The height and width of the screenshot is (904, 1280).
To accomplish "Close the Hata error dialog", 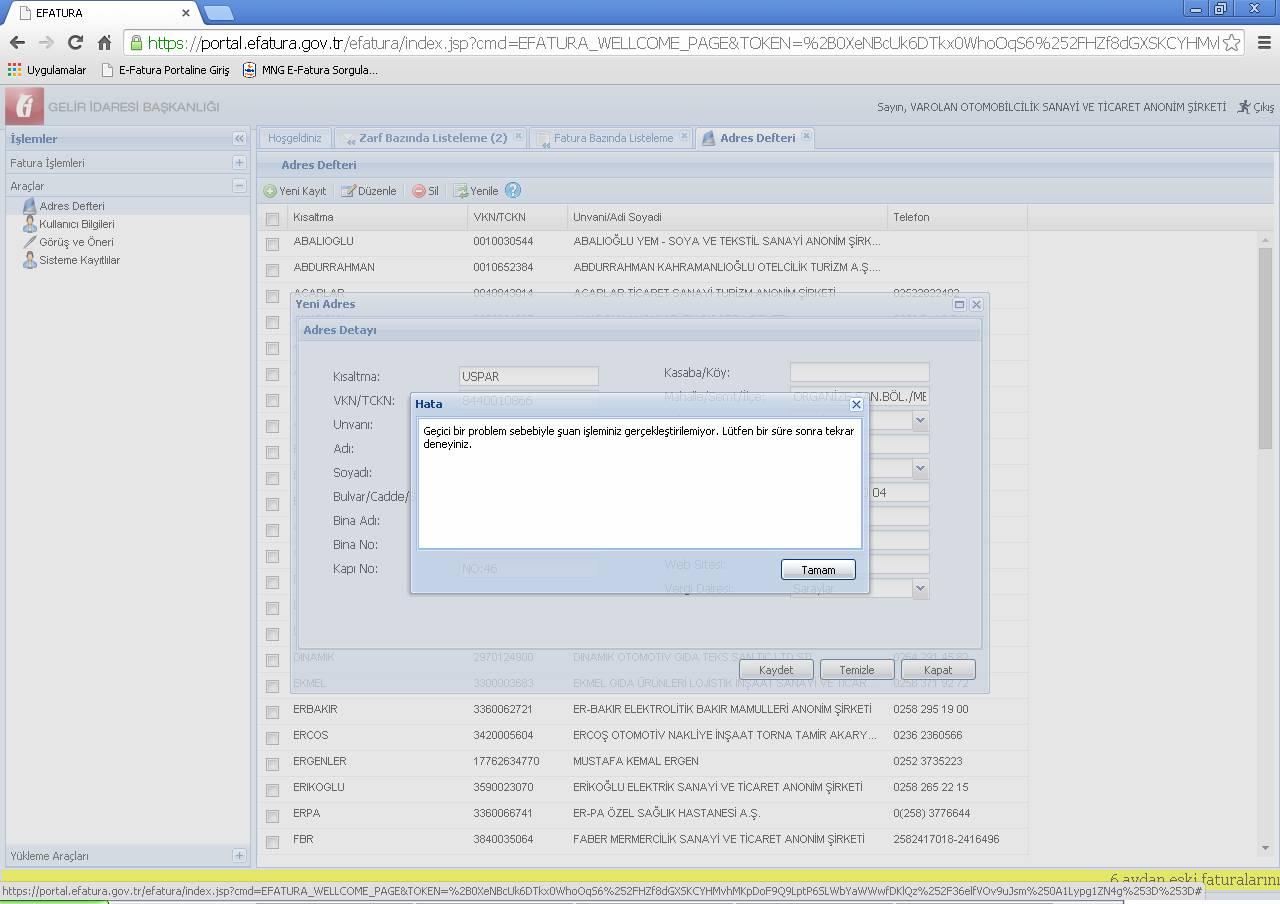I will (856, 404).
